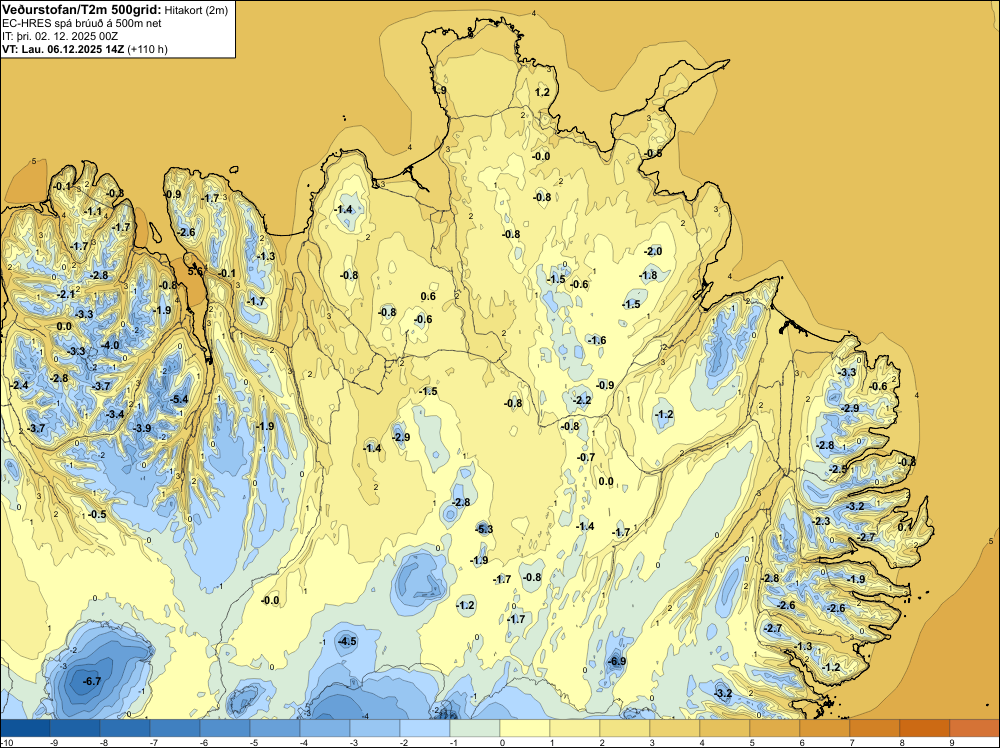Click the legend color between -7 and -6

pyautogui.click(x=175, y=728)
